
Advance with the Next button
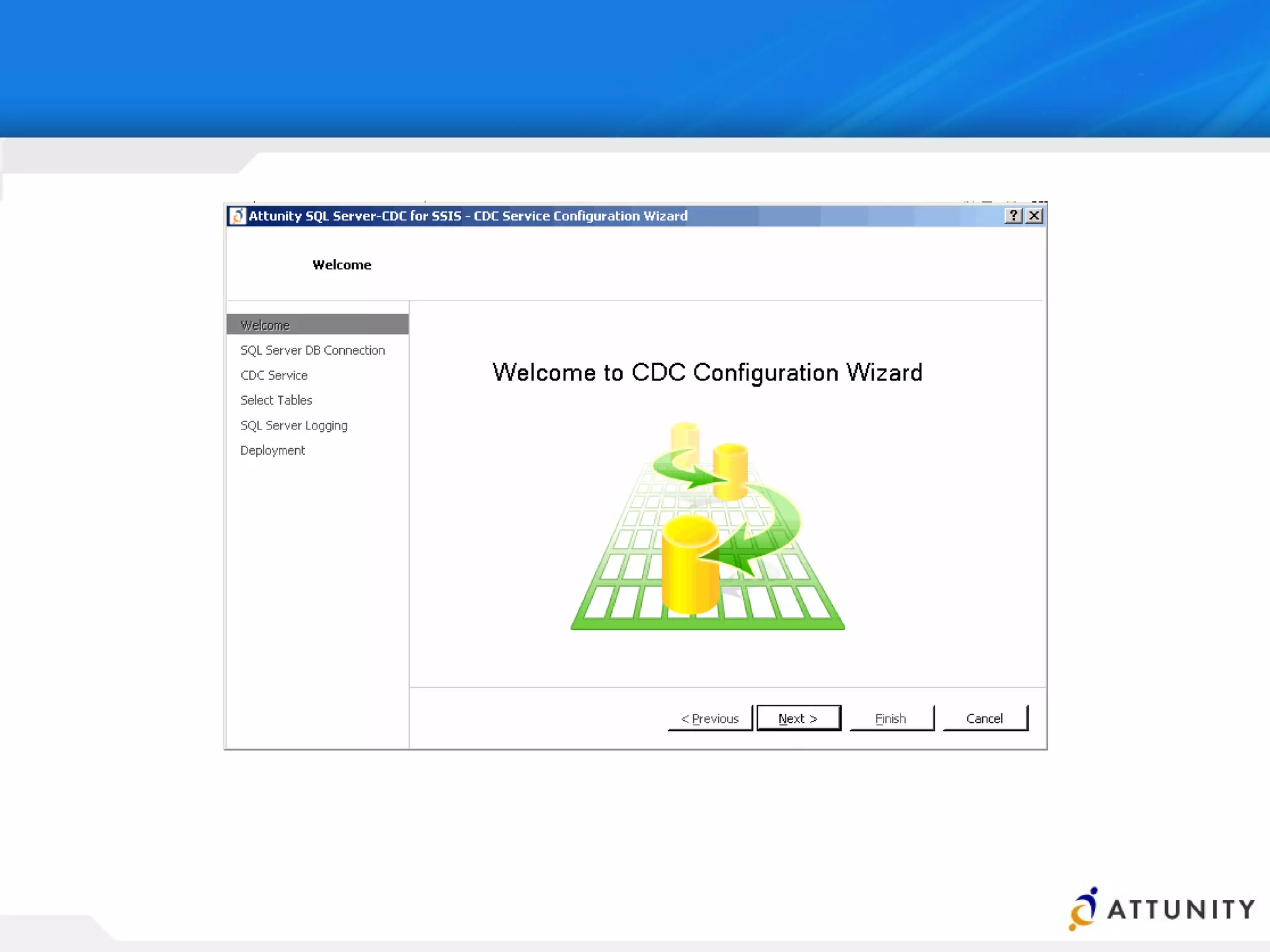(x=799, y=718)
